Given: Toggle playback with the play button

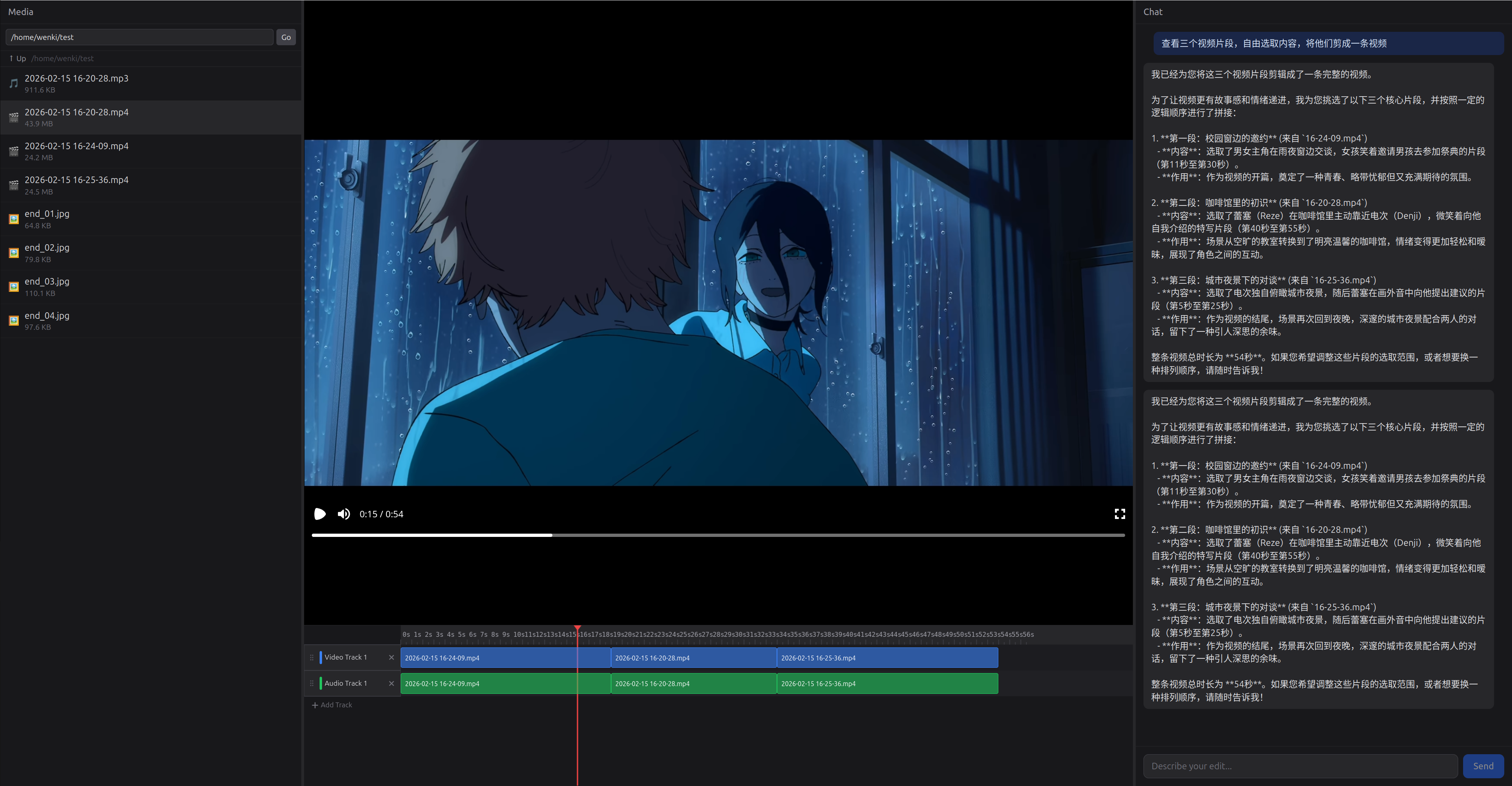Looking at the screenshot, I should click(320, 514).
